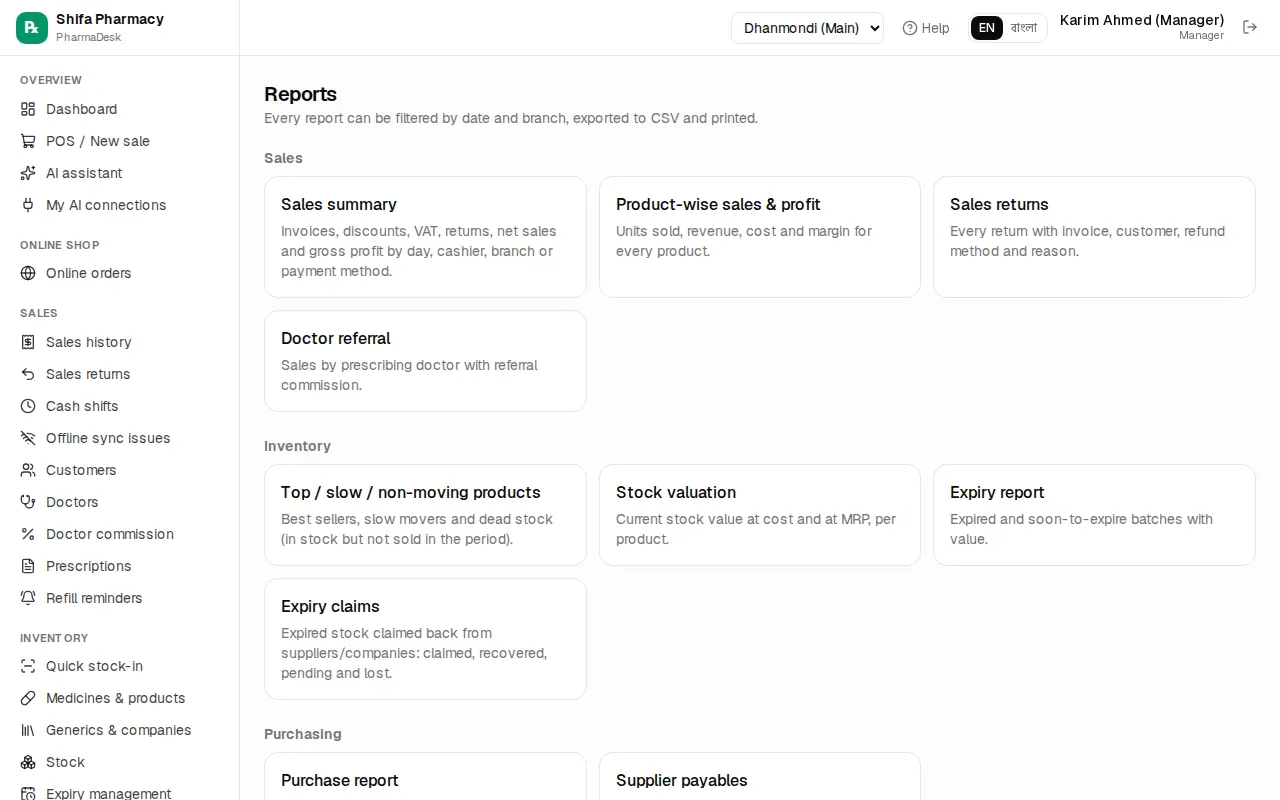
Task: Go to POS / New sale
Action: [120, 141]
